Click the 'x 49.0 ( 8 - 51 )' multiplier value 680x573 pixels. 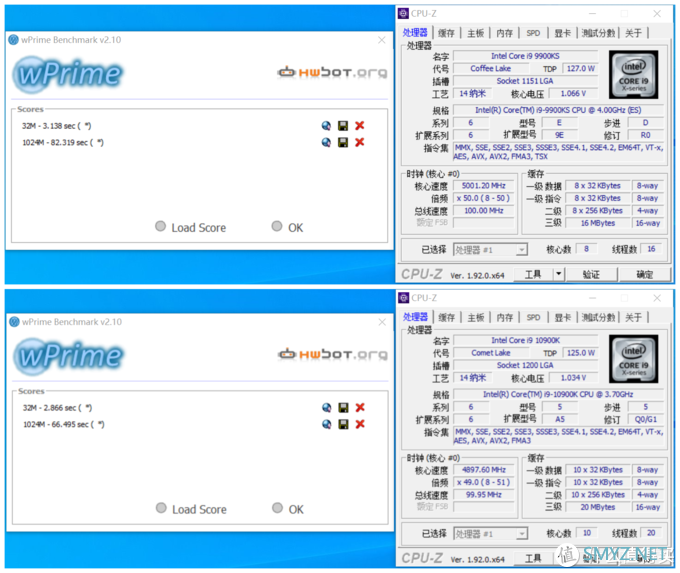(484, 482)
